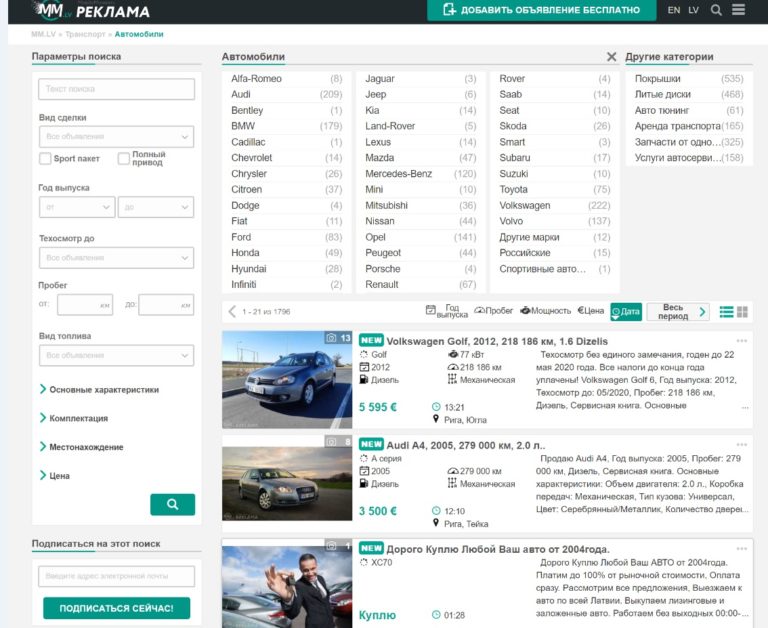Sort listings by Мощность
This screenshot has width=768, height=628.
coord(545,311)
